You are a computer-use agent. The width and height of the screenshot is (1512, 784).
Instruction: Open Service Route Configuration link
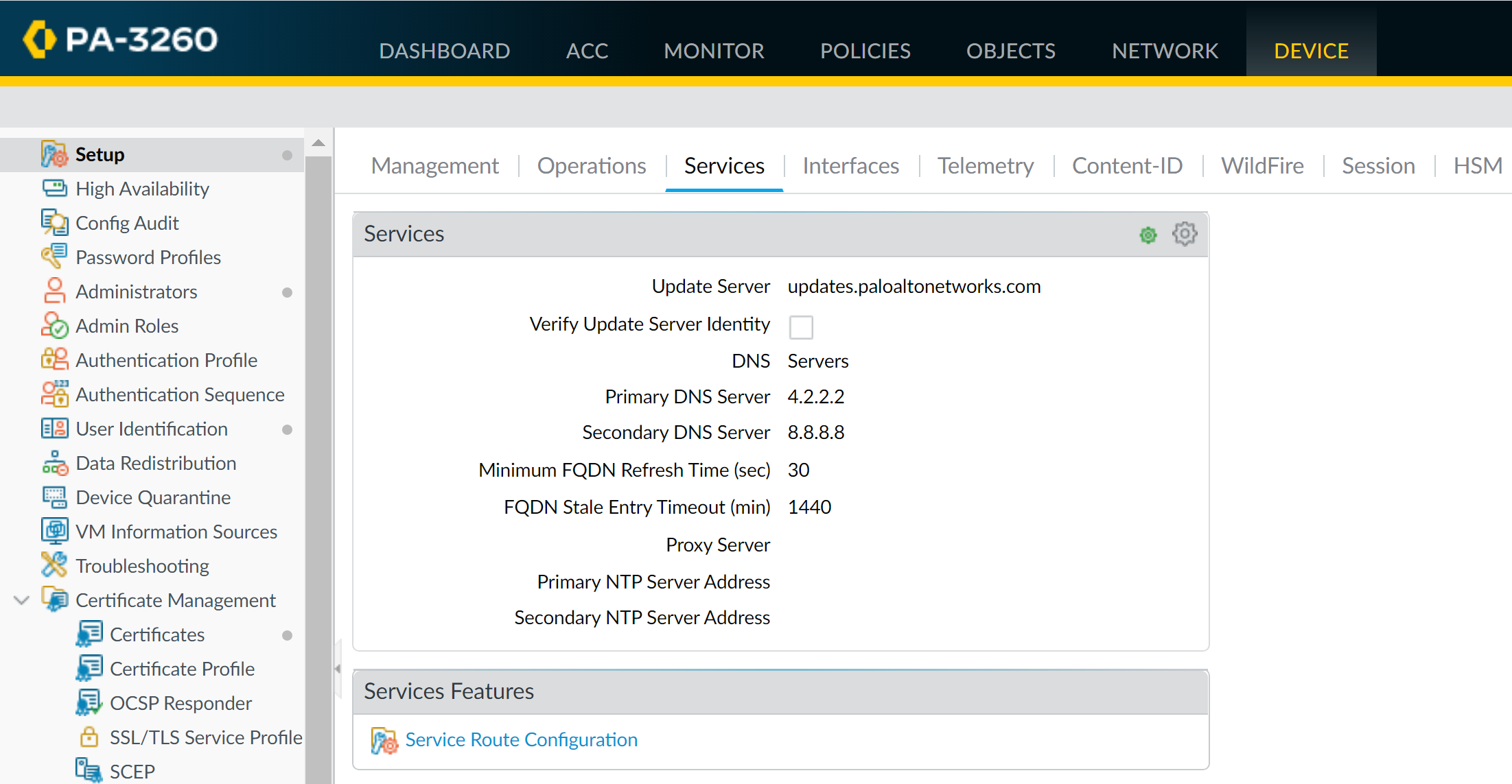tap(521, 739)
